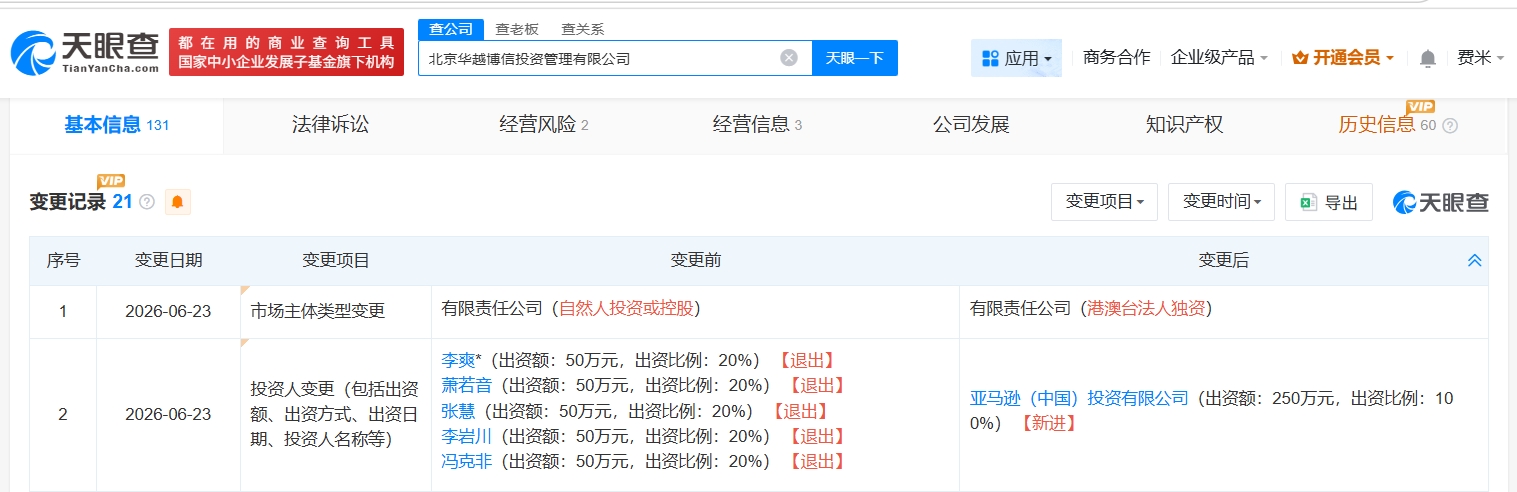Click the alert bell beside 变更记录

pos(177,202)
